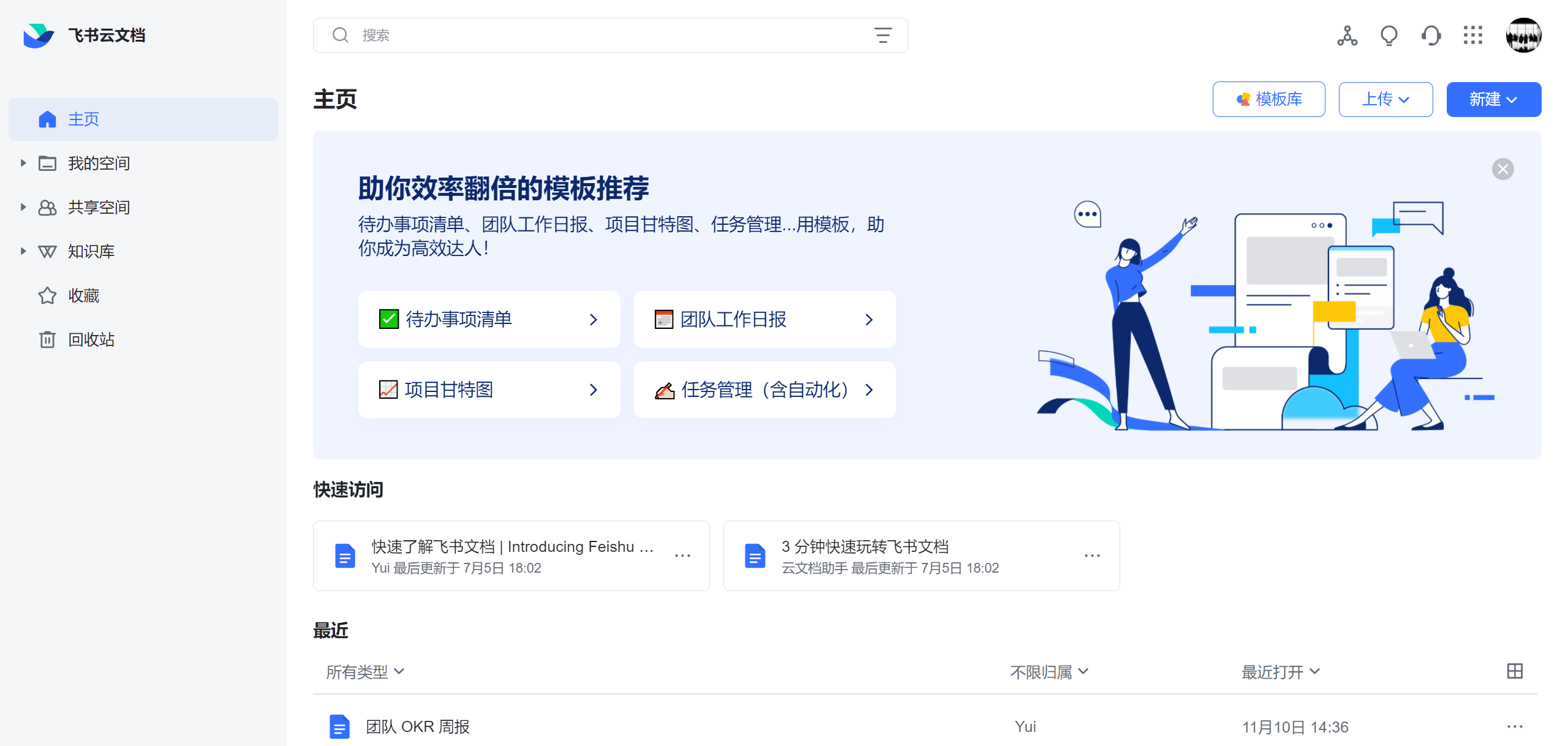The width and height of the screenshot is (1568, 746).
Task: Click the user avatar picture
Action: [1523, 36]
